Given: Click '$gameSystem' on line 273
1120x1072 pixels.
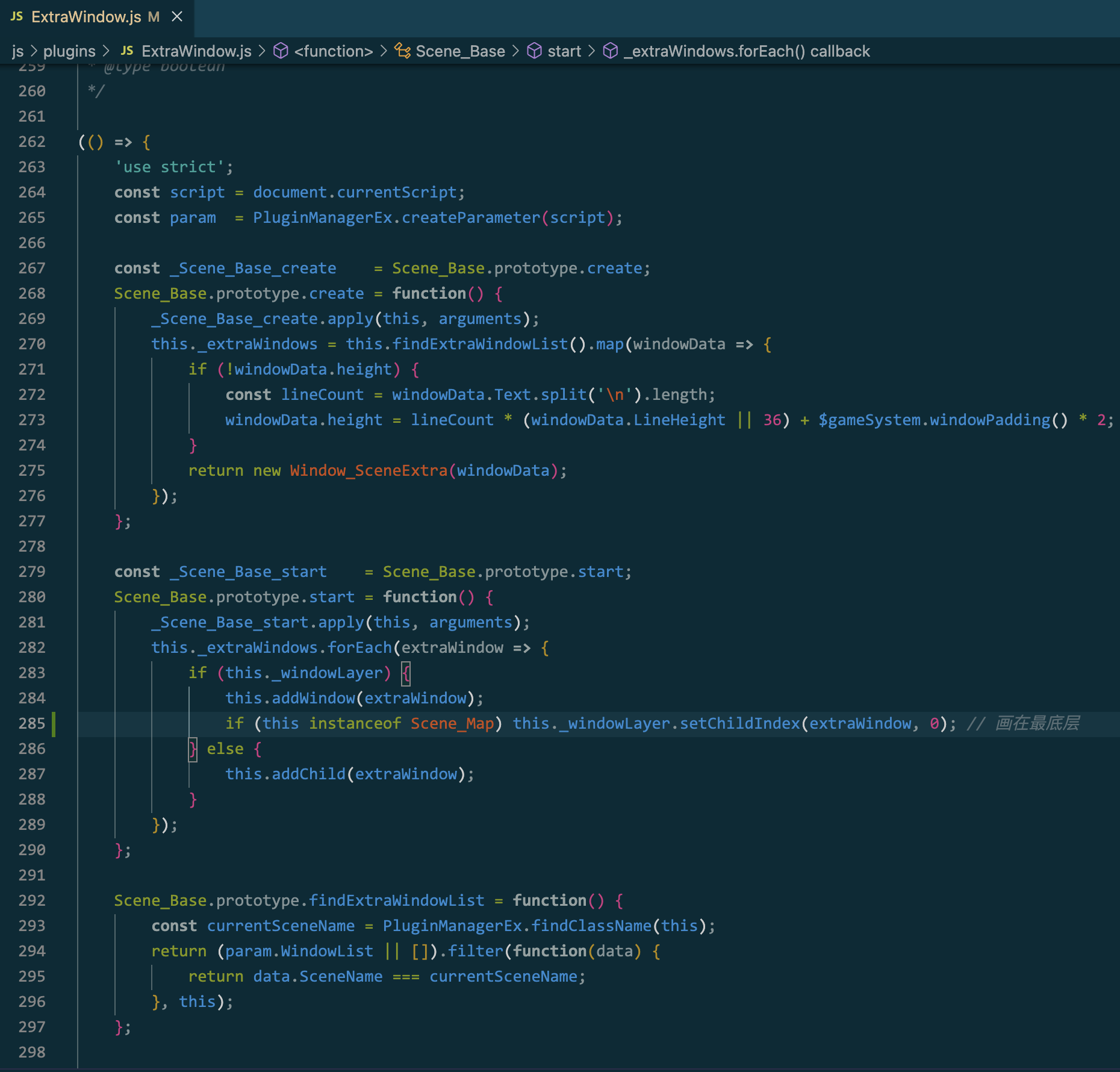Looking at the screenshot, I should pos(869,420).
